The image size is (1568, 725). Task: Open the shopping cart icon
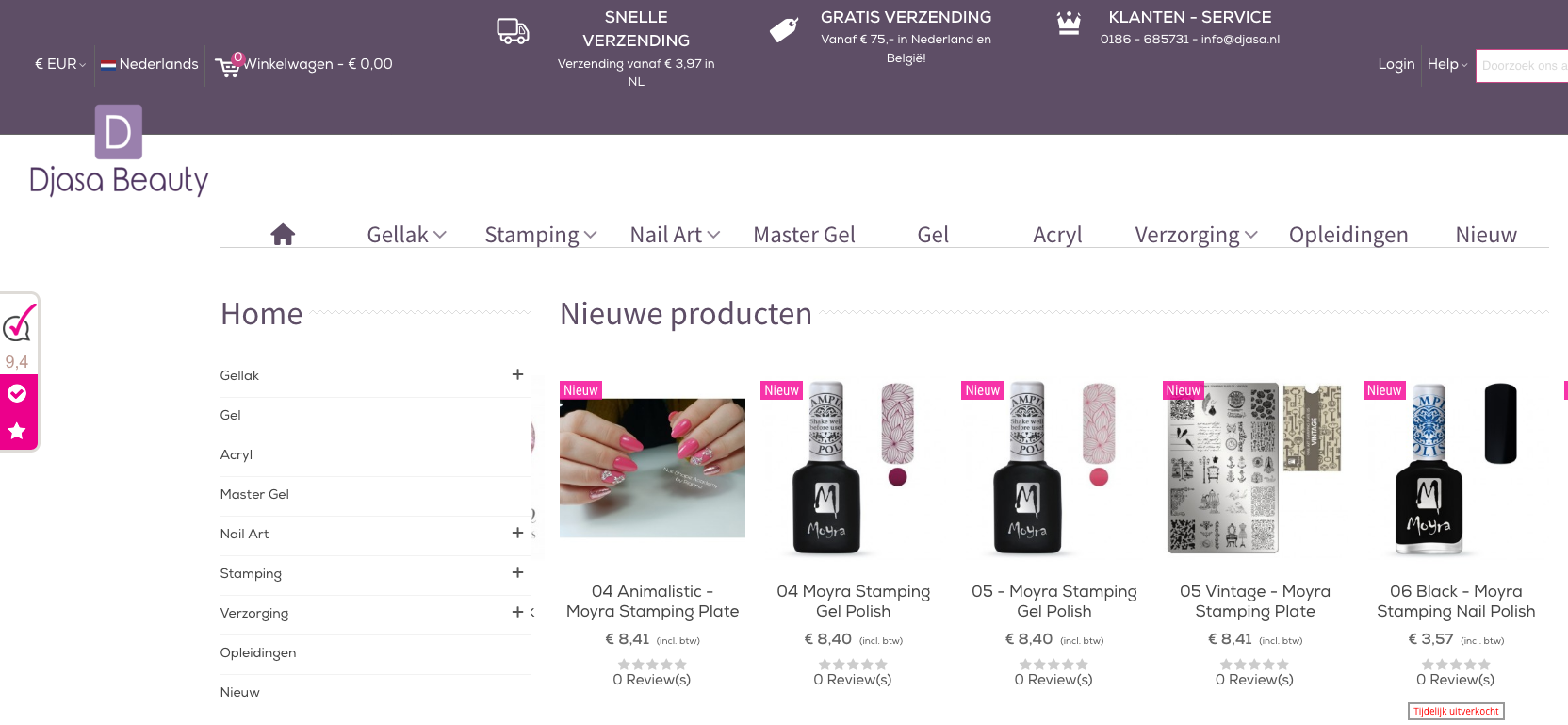pos(227,66)
